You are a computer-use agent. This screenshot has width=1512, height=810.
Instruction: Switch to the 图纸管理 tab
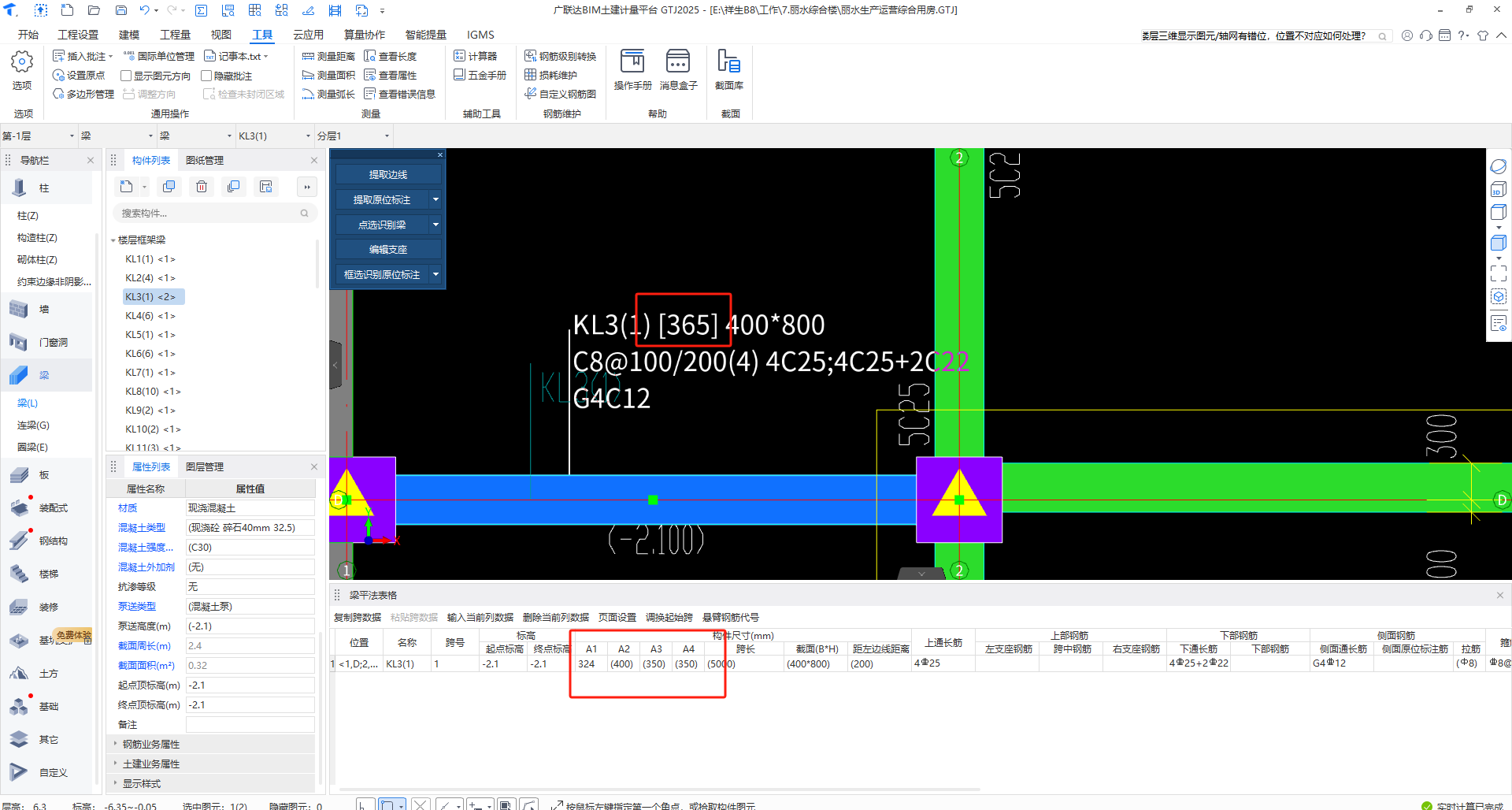pos(205,160)
